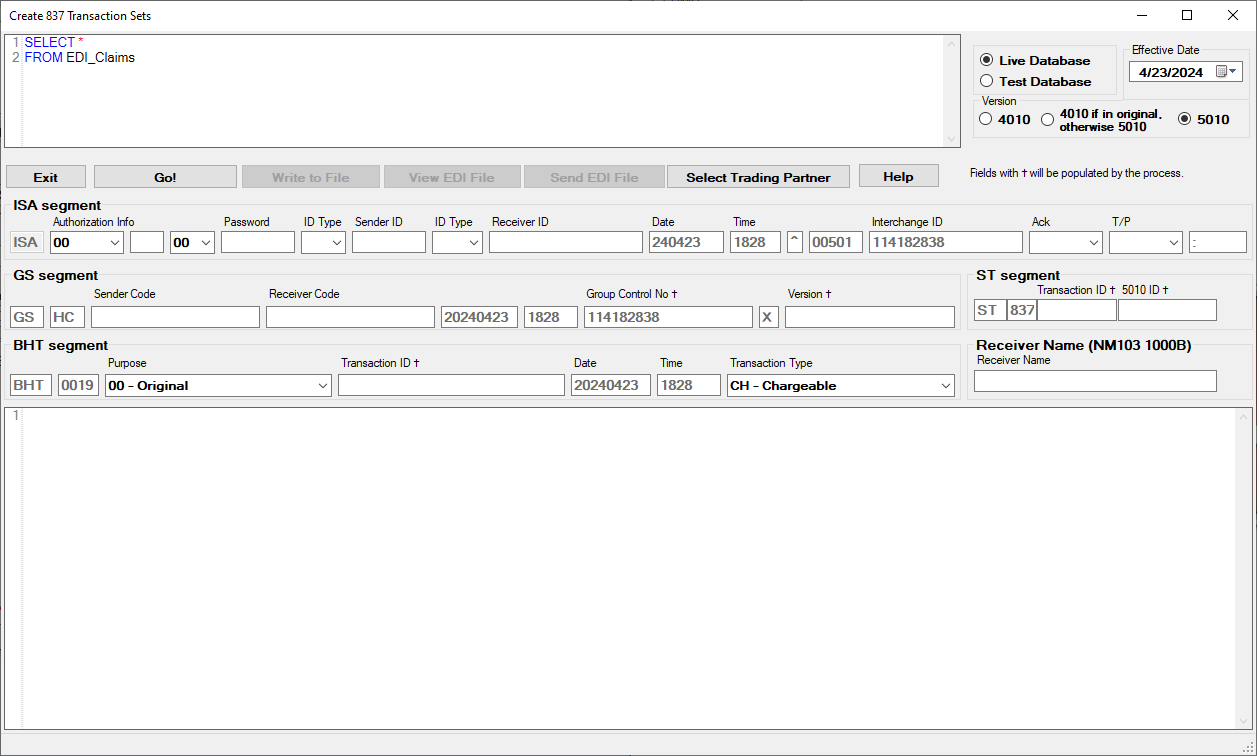Click the GS Receiver Code field
This screenshot has height=756, width=1257.
pyautogui.click(x=351, y=317)
